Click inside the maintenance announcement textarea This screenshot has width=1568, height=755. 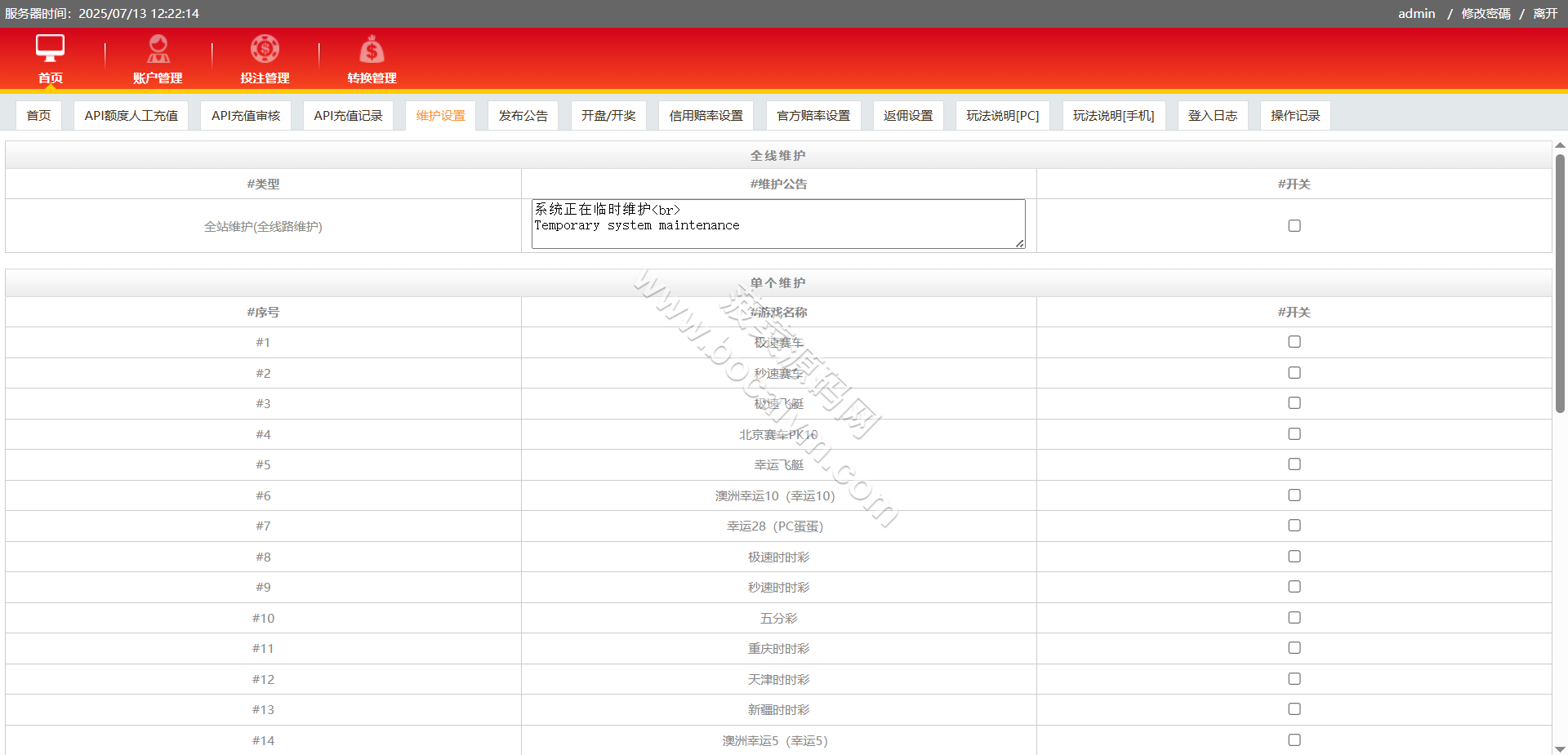[778, 224]
